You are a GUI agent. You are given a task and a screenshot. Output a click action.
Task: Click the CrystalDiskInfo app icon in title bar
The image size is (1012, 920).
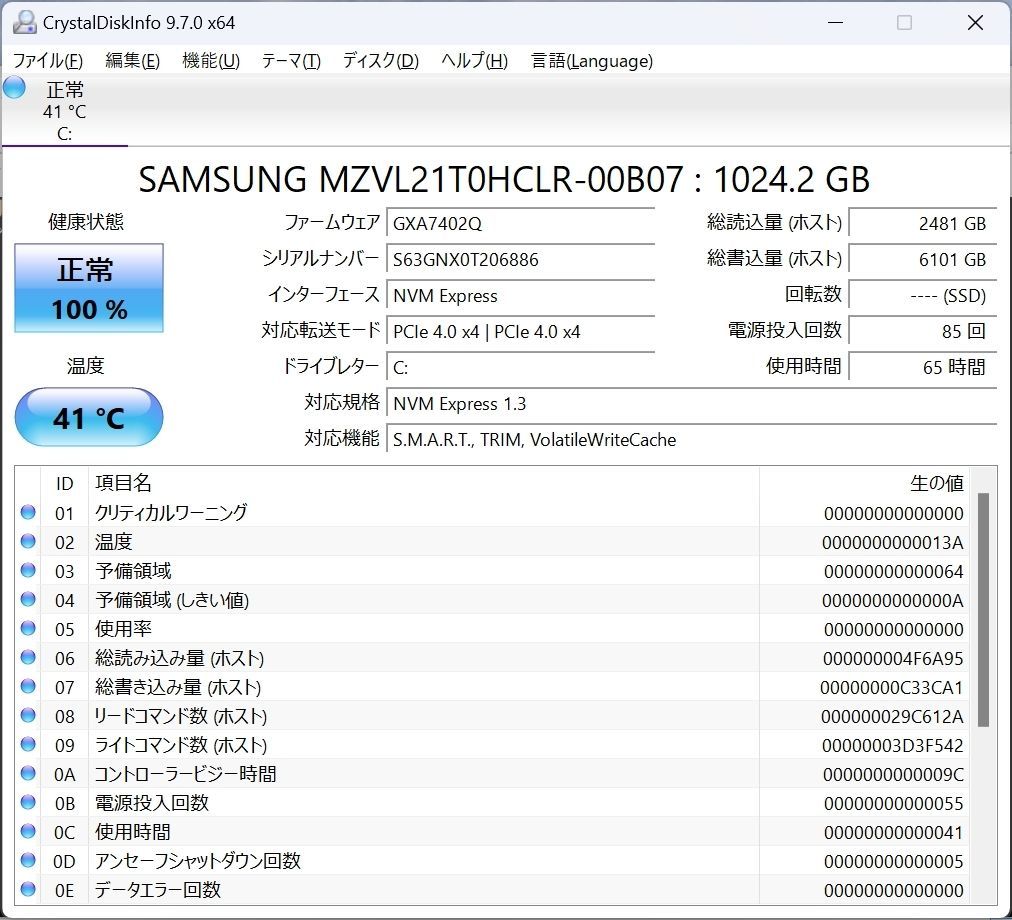coord(24,22)
